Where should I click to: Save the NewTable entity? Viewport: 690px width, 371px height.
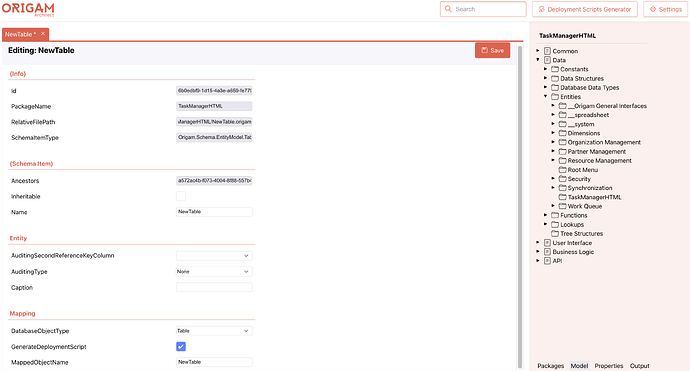pyautogui.click(x=492, y=50)
